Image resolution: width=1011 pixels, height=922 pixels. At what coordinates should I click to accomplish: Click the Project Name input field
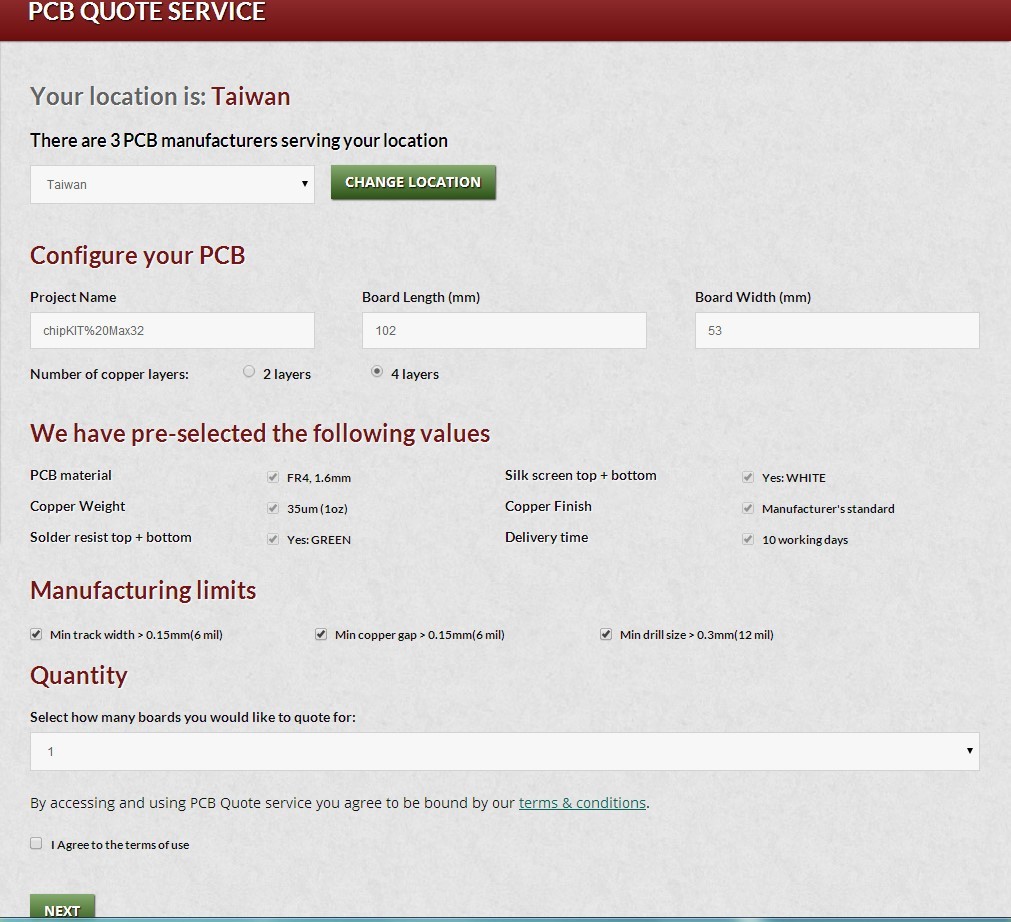(x=172, y=330)
